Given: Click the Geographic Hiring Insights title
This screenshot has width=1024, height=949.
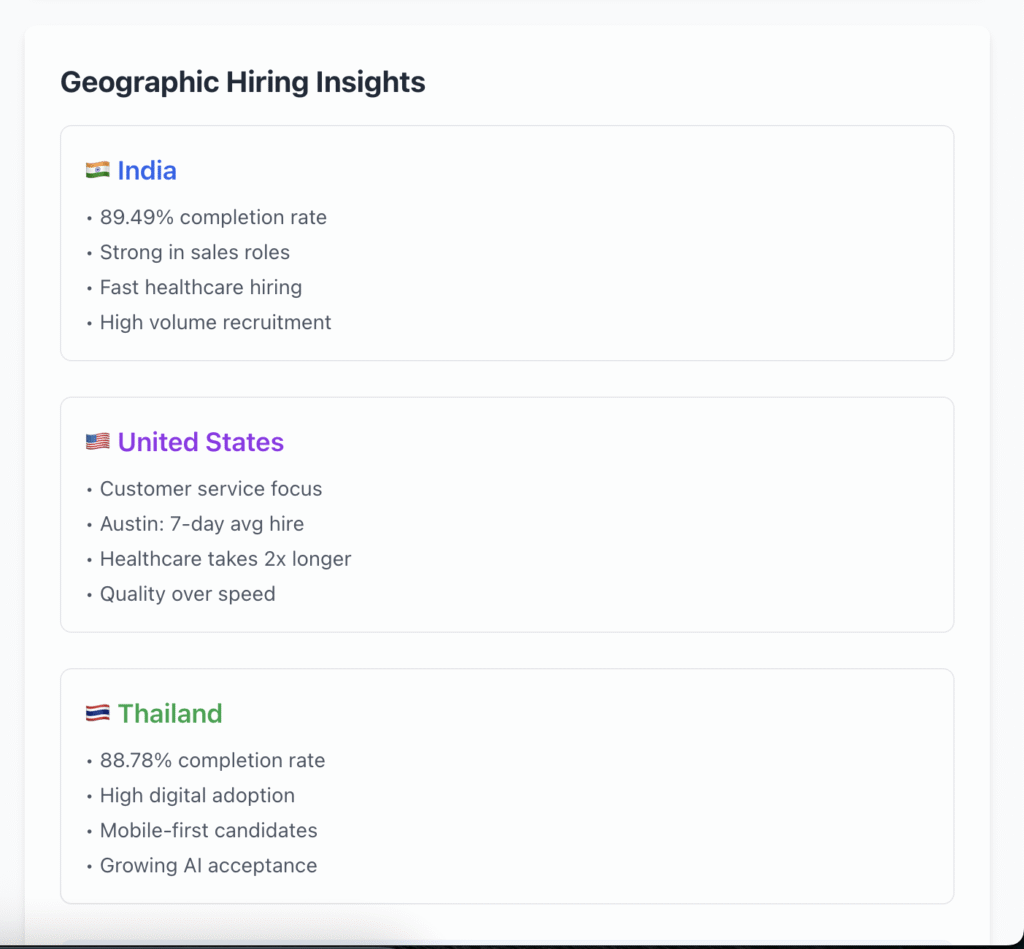Looking at the screenshot, I should click(243, 82).
